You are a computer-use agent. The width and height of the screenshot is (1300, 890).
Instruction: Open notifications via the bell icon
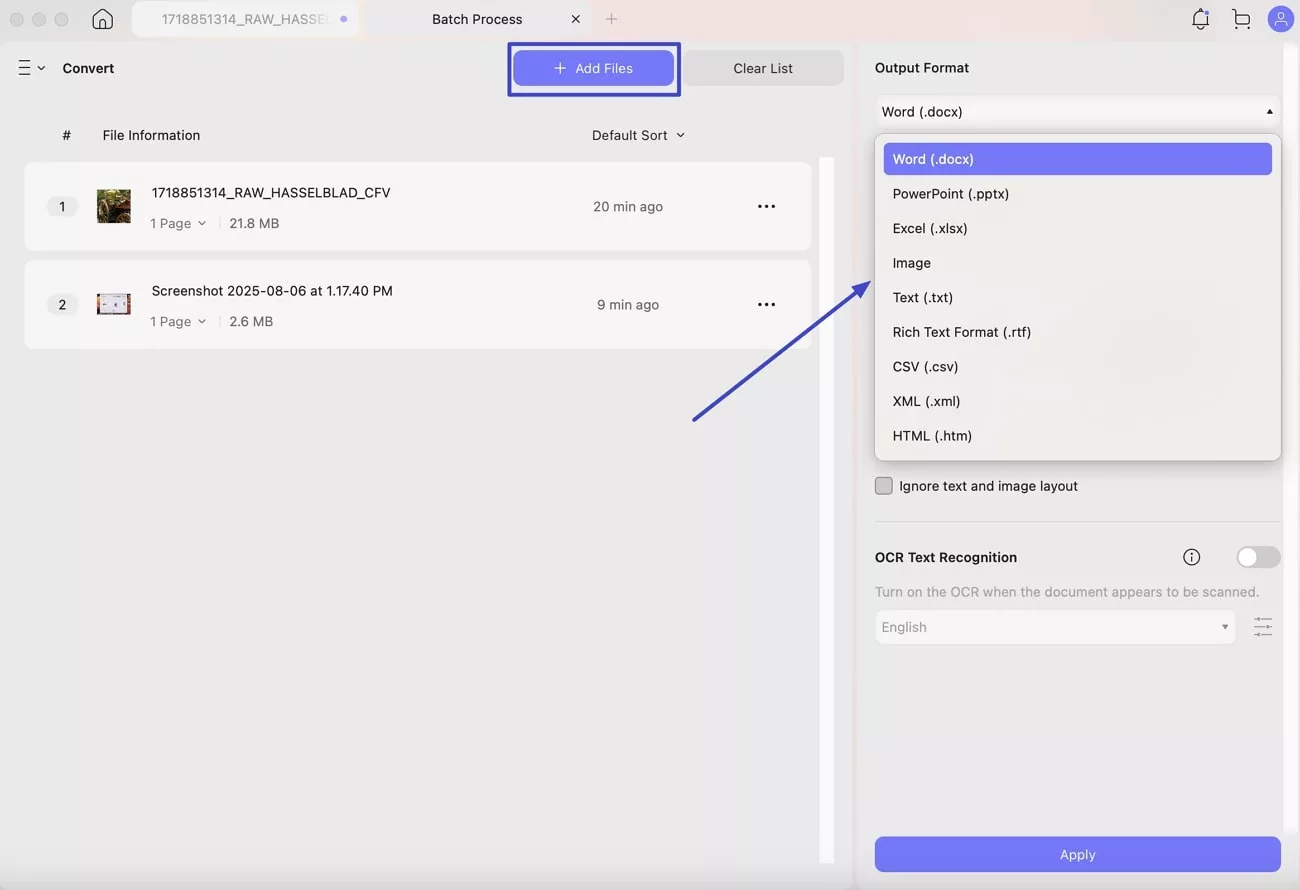pyautogui.click(x=1200, y=18)
